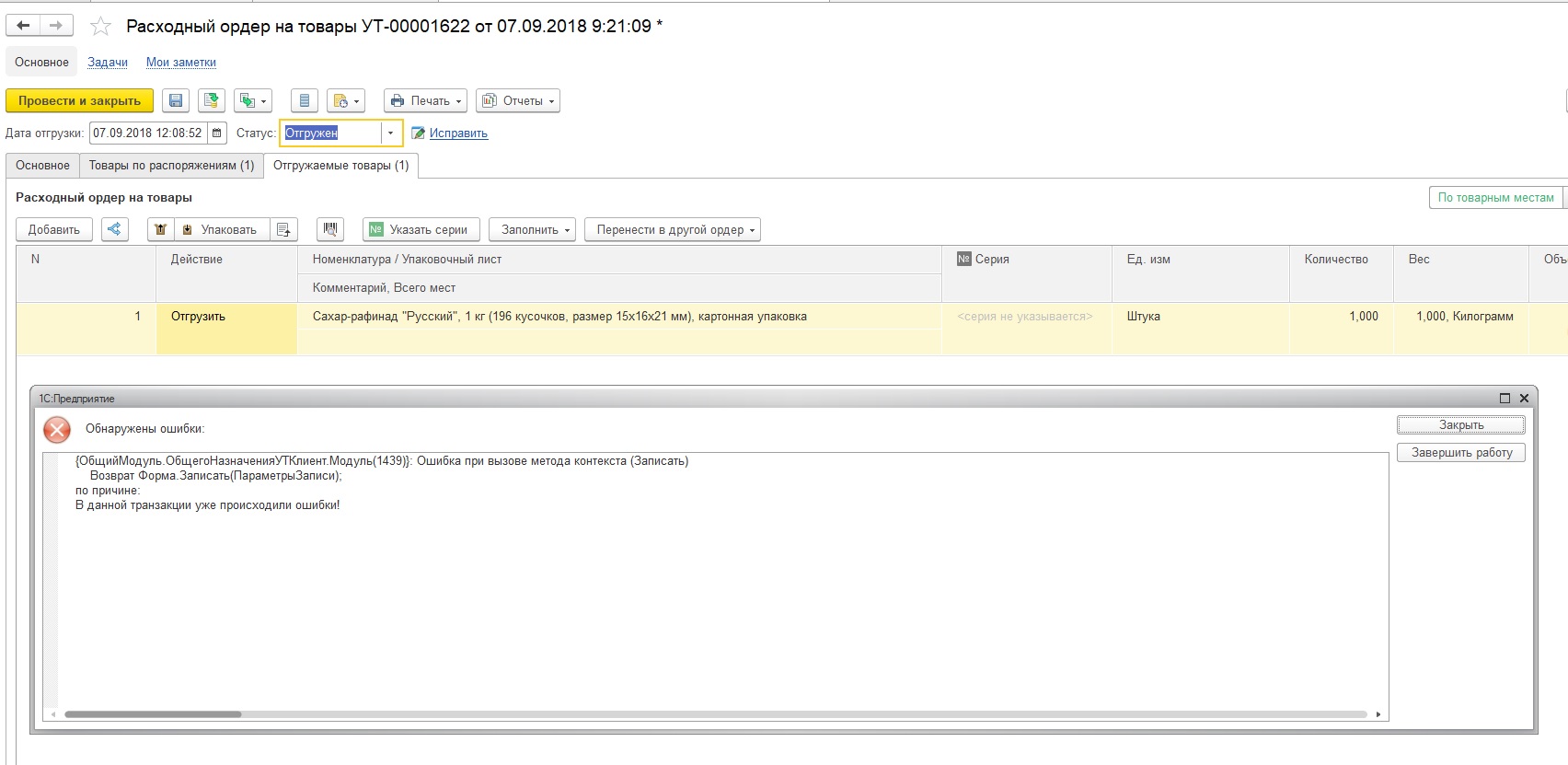This screenshot has height=765, width=1568.
Task: Toggle the По товарным местам view button
Action: click(x=1495, y=198)
